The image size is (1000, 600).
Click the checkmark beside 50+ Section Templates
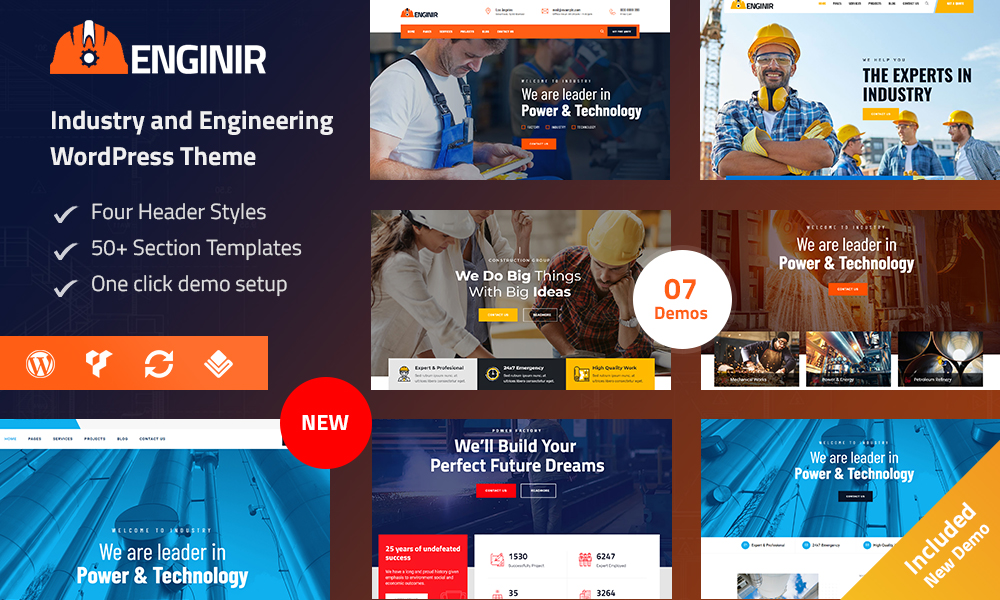65,250
